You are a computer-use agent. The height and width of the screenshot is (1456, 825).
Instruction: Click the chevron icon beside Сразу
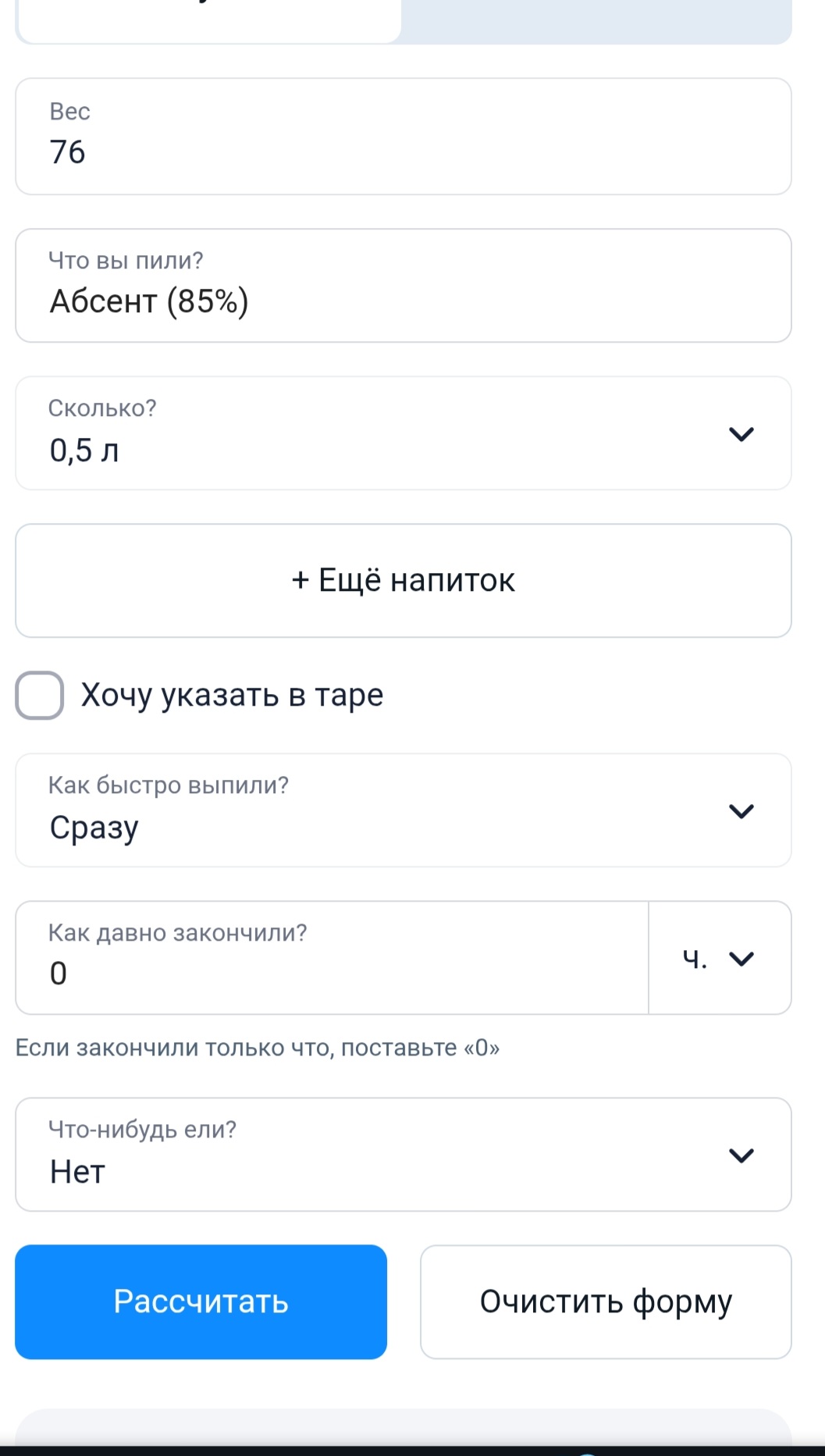tap(741, 811)
